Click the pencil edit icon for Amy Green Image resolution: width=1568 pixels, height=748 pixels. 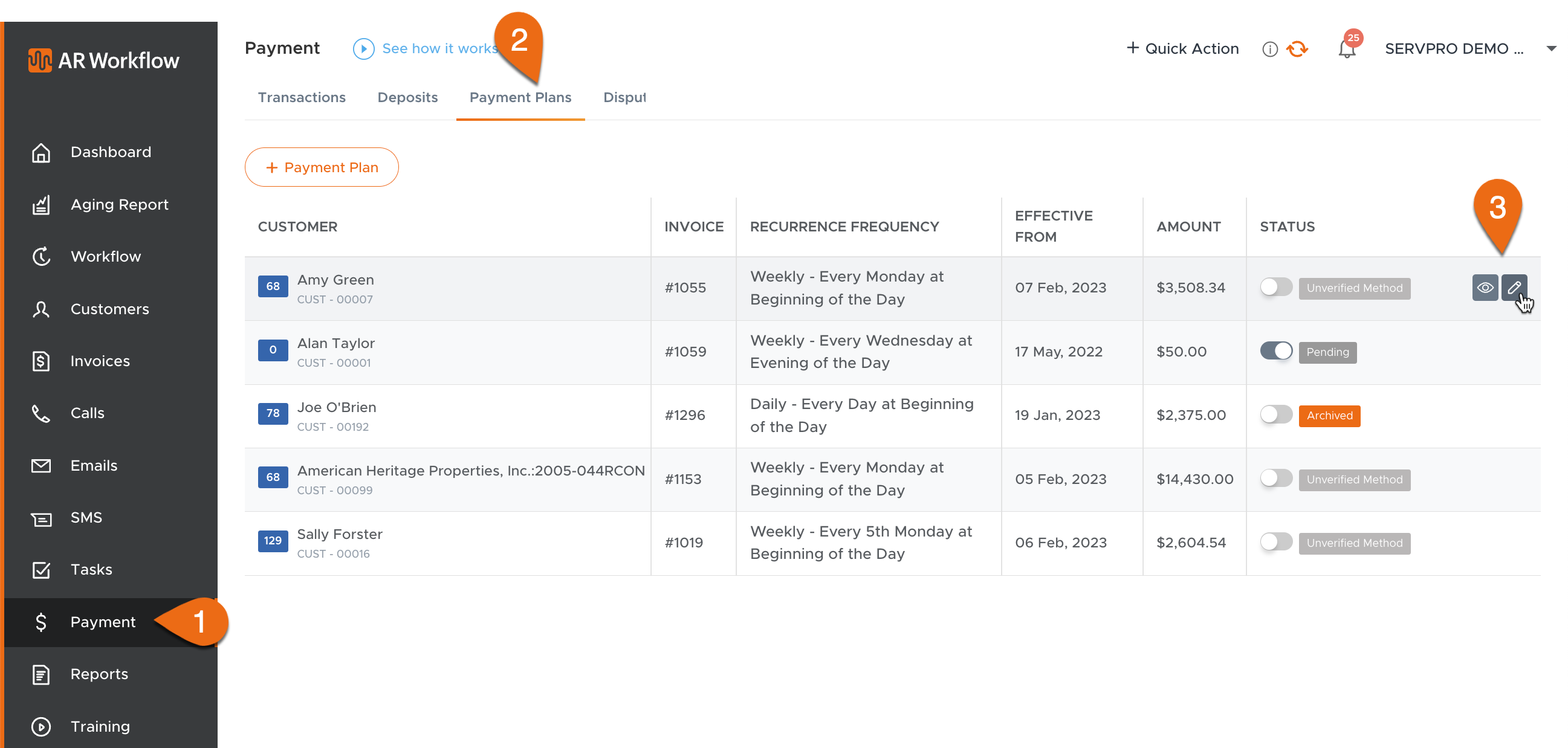click(x=1514, y=287)
